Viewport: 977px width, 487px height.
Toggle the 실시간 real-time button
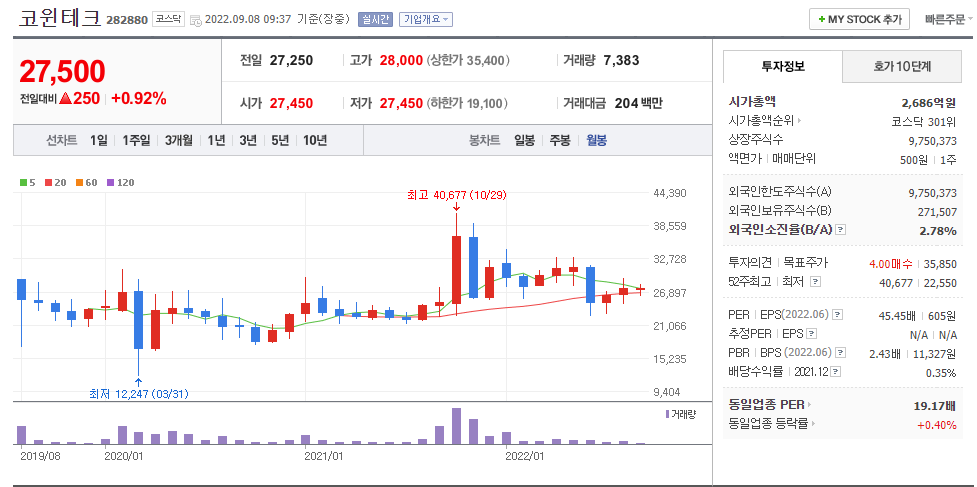(375, 19)
